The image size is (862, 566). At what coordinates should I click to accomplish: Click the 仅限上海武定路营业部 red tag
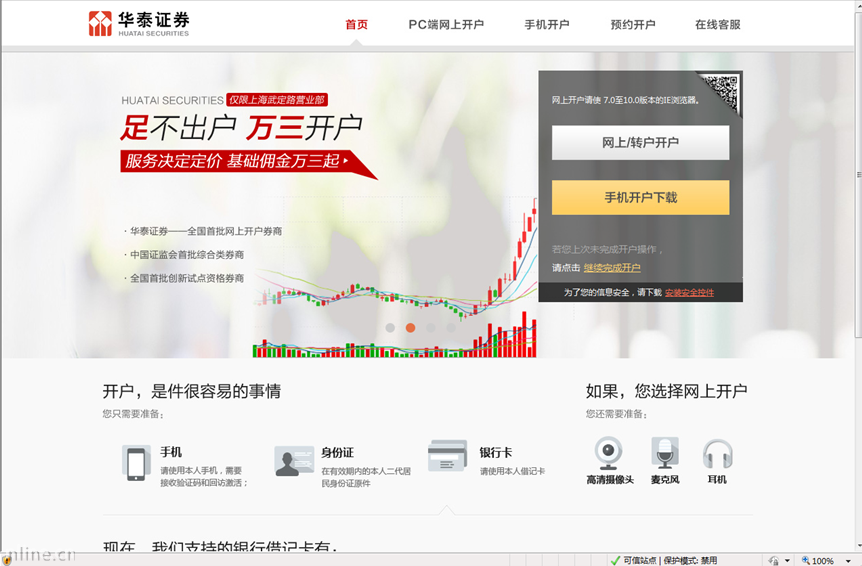277,99
